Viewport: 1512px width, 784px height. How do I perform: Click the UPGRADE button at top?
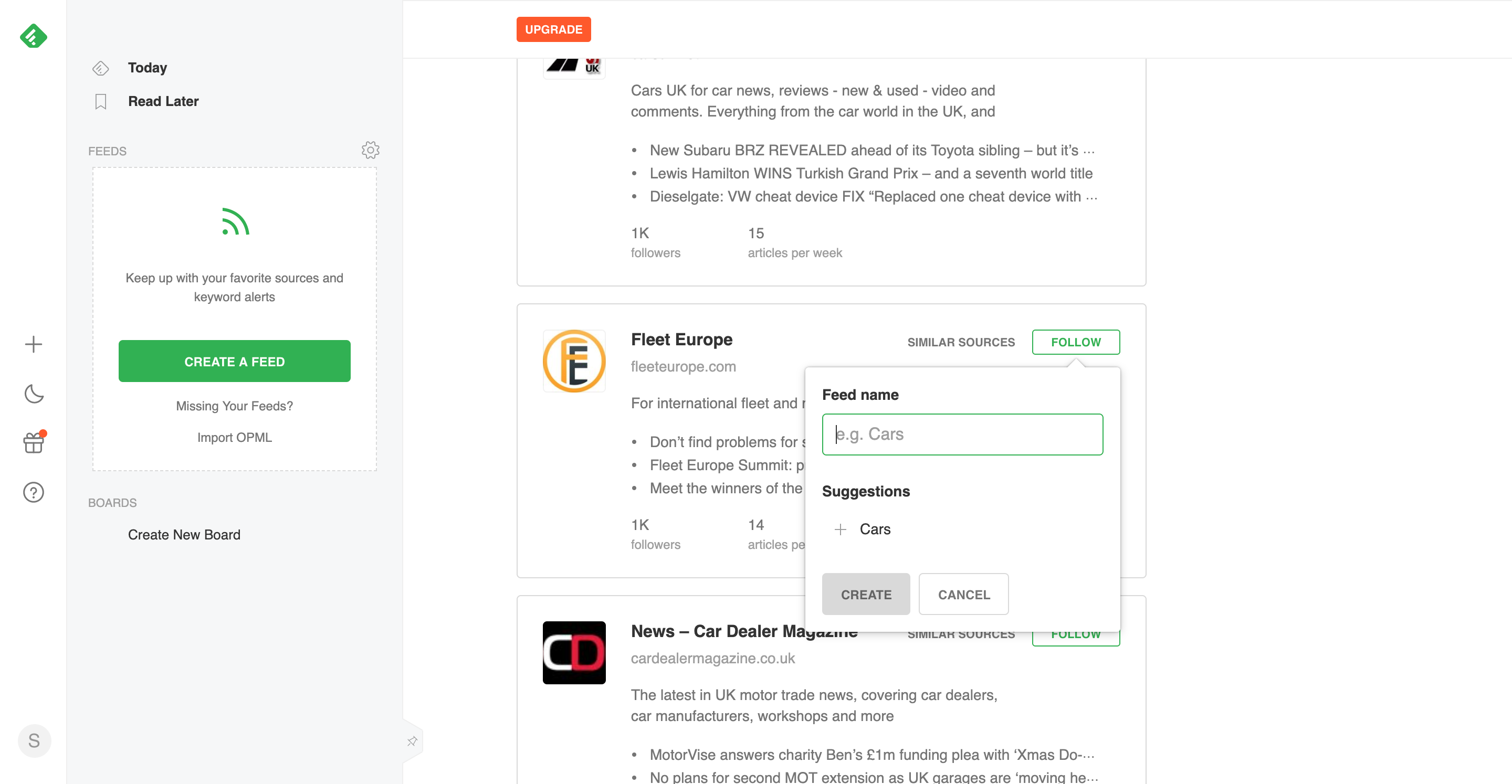click(x=554, y=29)
